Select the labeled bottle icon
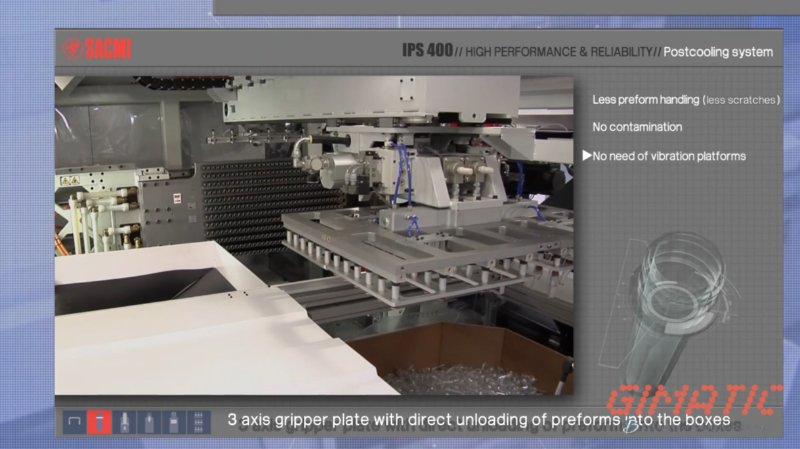The width and height of the screenshot is (800, 449). (174, 422)
